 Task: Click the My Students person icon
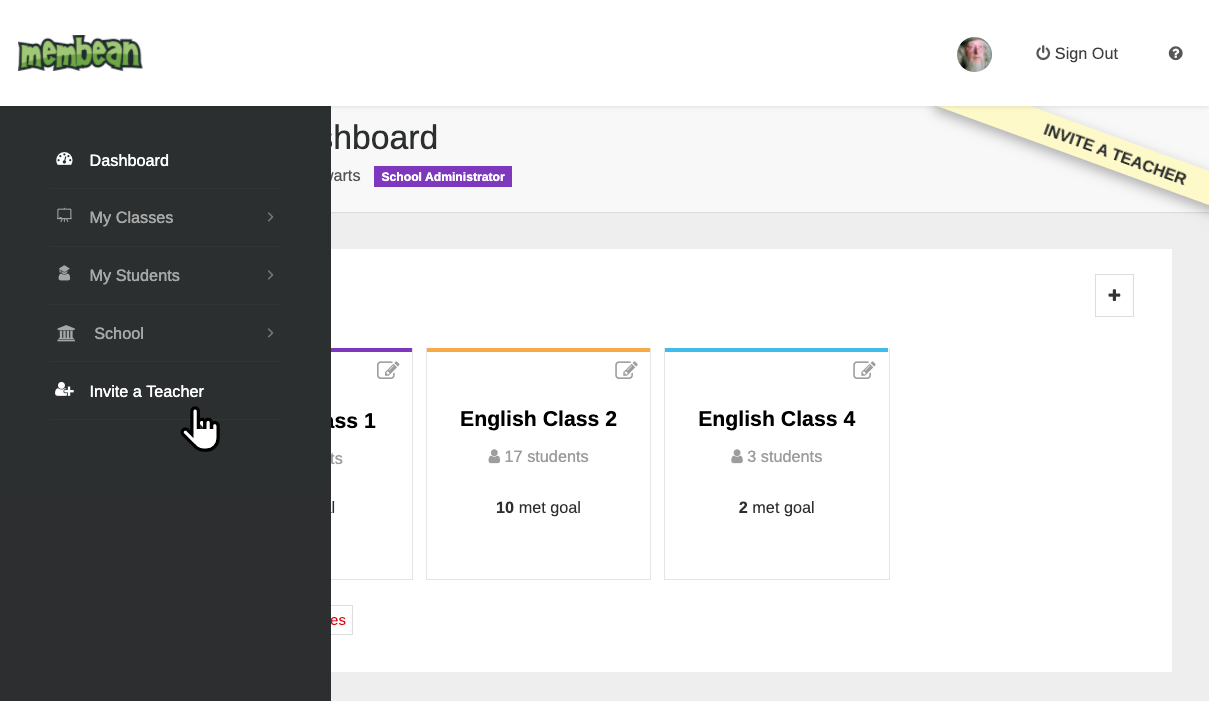coord(64,274)
